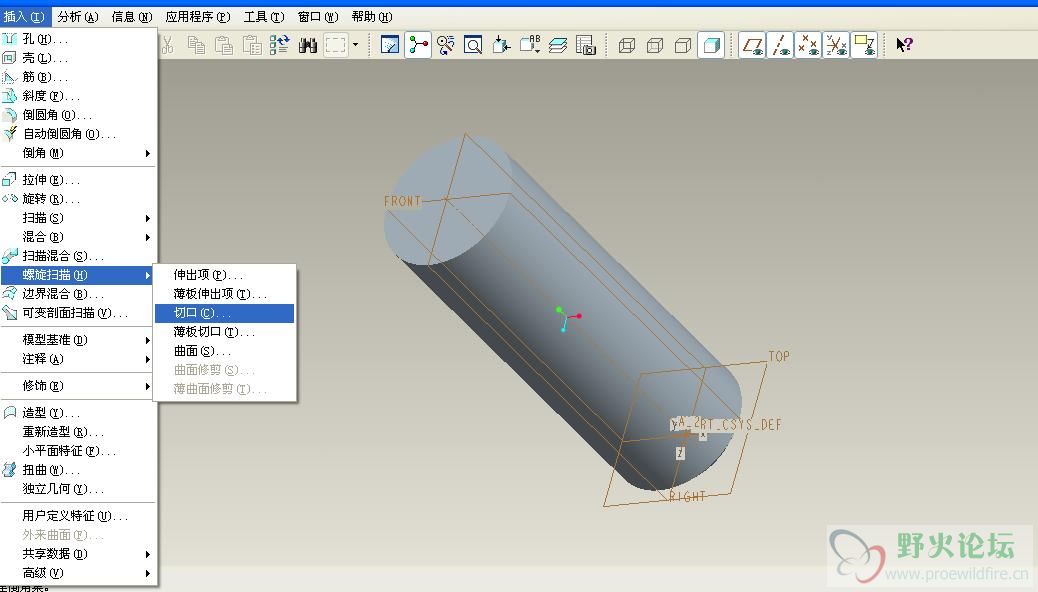Click the regenerate manager icon with arrows
Viewport: 1038px width, 592px height.
pos(279,45)
